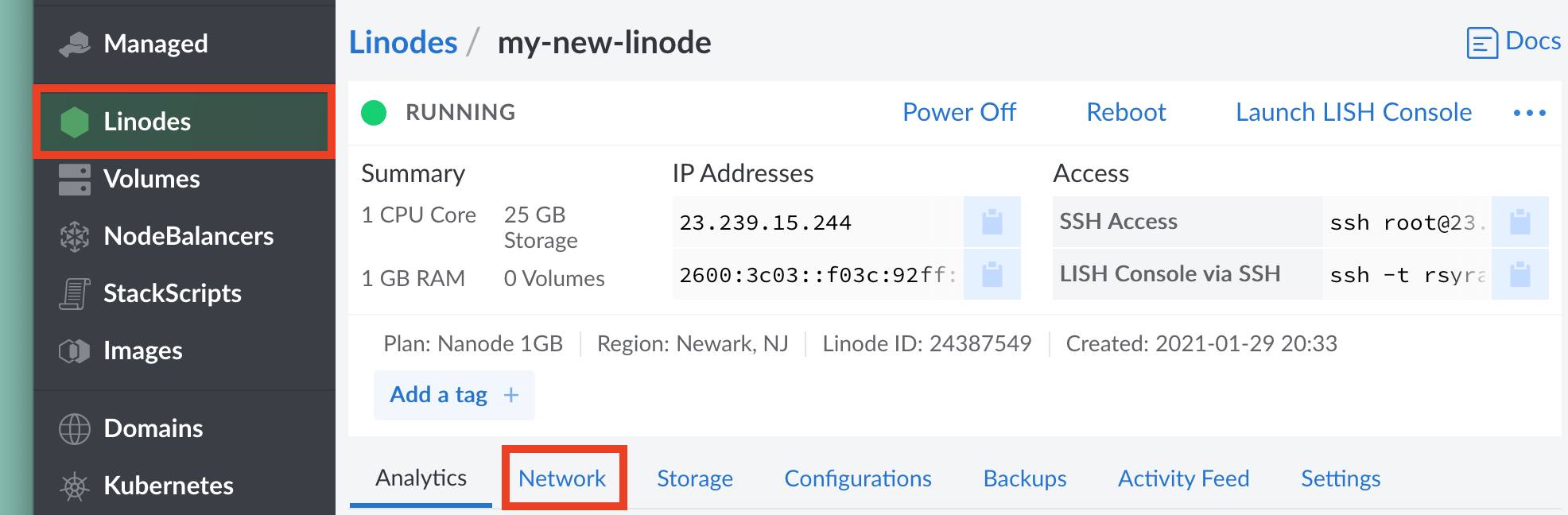Open Domains using the globe icon

[x=76, y=428]
